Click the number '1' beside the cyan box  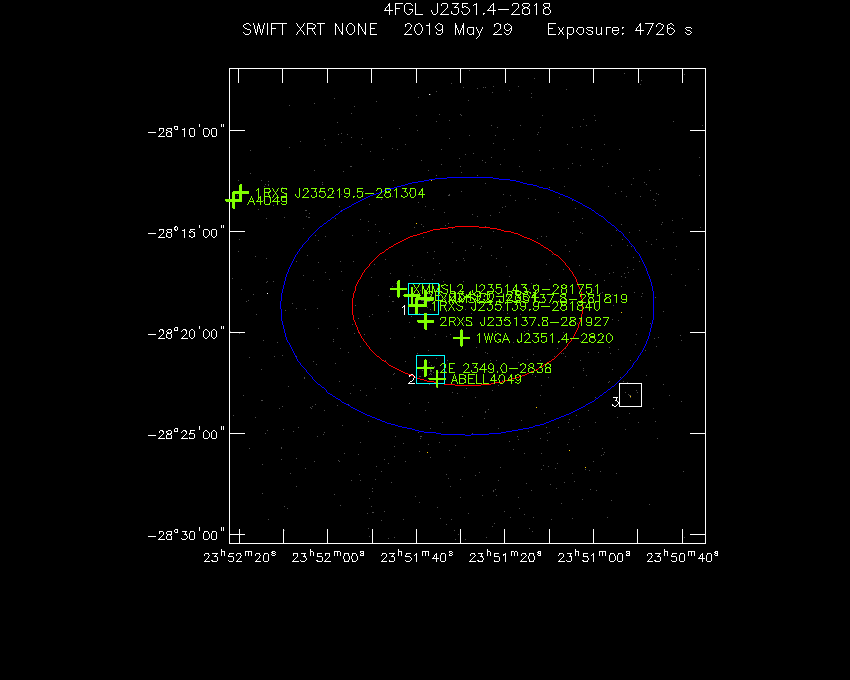404,310
